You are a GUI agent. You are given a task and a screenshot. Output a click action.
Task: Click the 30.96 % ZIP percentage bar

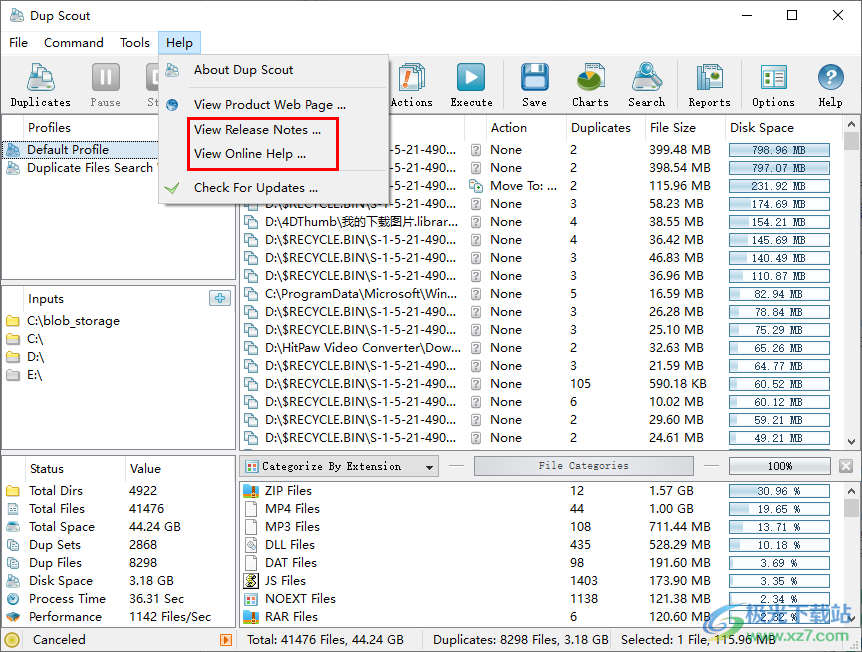779,491
